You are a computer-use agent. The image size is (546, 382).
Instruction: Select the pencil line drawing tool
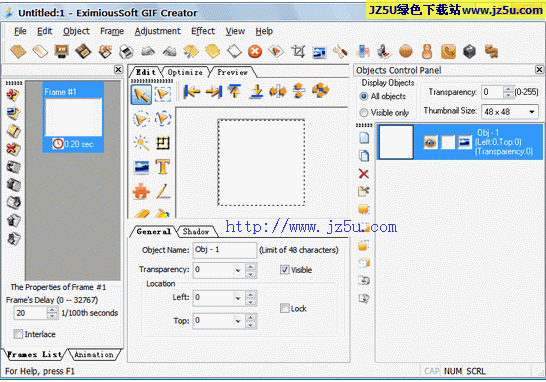coord(163,191)
